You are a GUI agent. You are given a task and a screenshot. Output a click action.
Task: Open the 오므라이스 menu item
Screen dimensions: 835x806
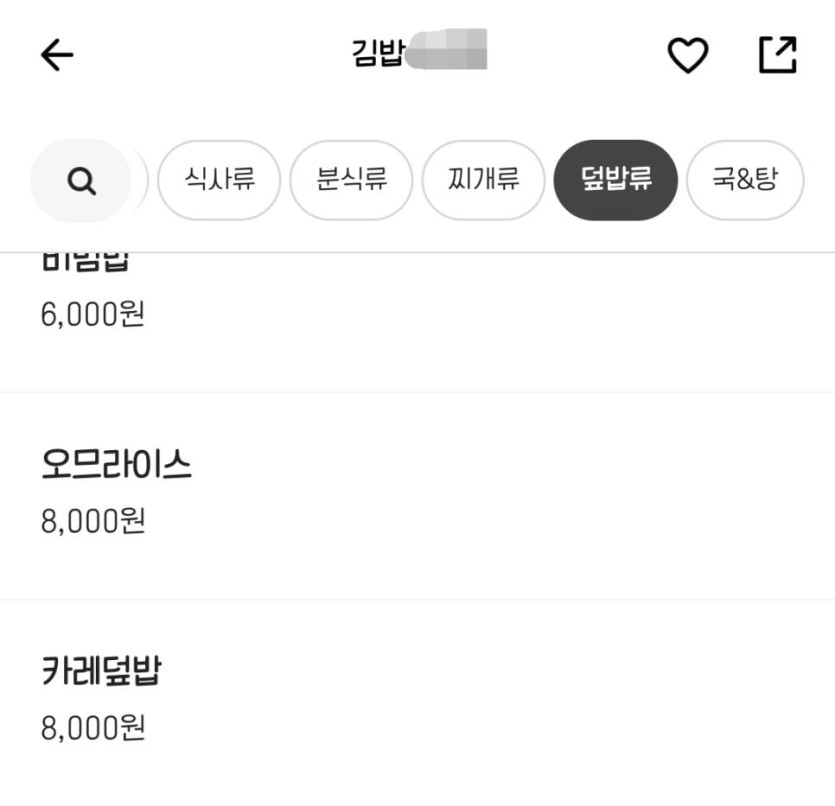click(x=116, y=465)
